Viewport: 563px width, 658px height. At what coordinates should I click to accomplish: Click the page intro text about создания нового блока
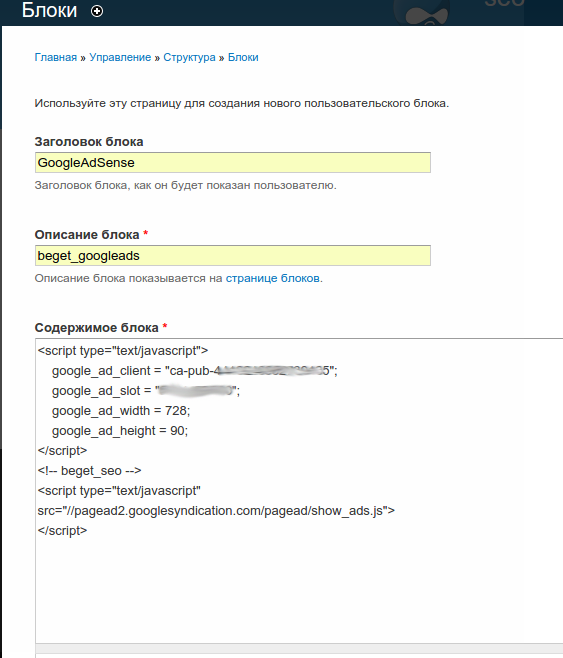pyautogui.click(x=242, y=103)
